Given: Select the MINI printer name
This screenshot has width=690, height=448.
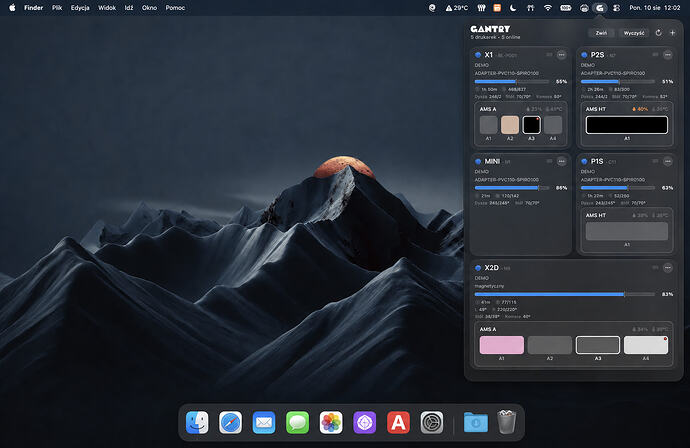Looking at the screenshot, I should (x=492, y=162).
